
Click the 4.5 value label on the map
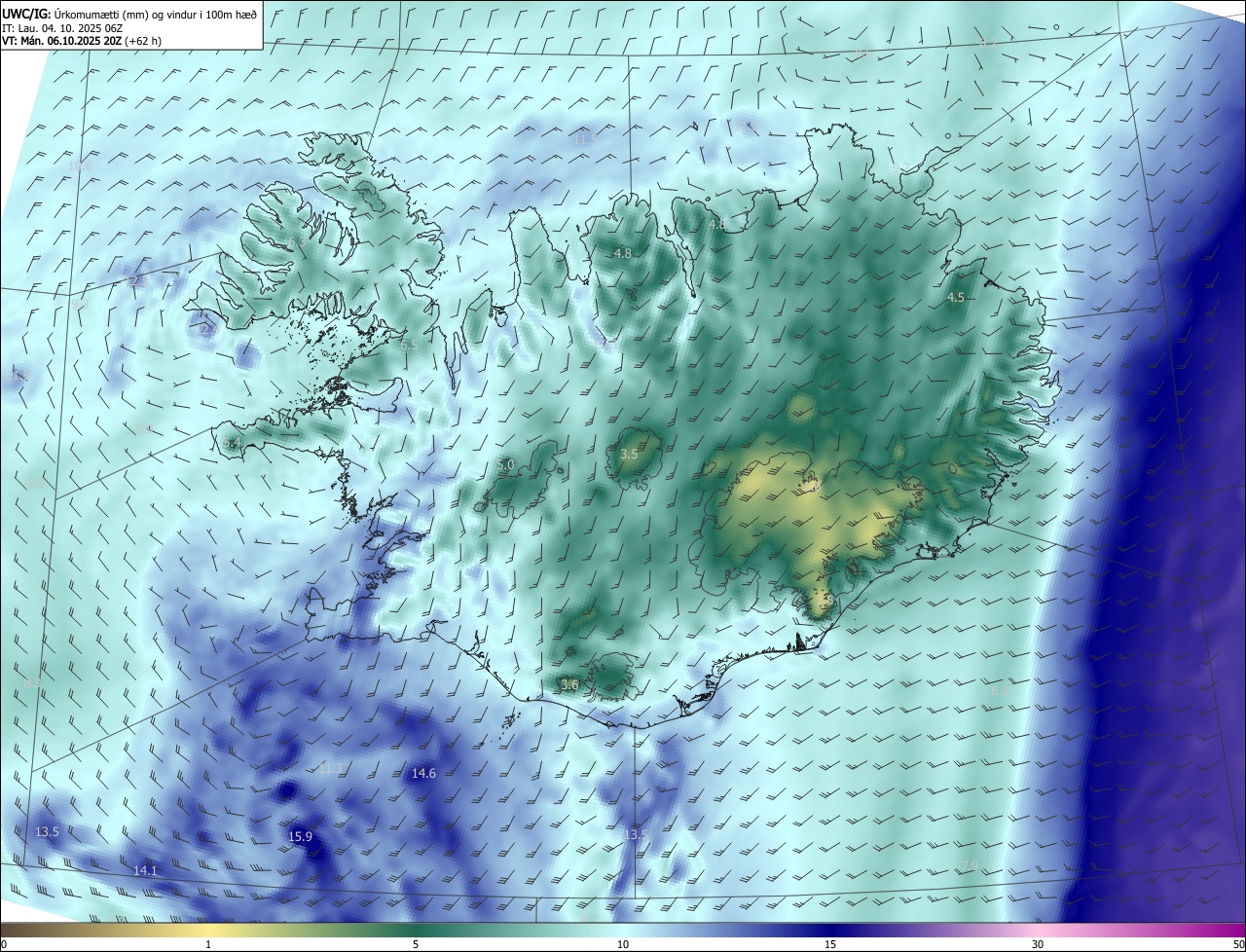(956, 298)
